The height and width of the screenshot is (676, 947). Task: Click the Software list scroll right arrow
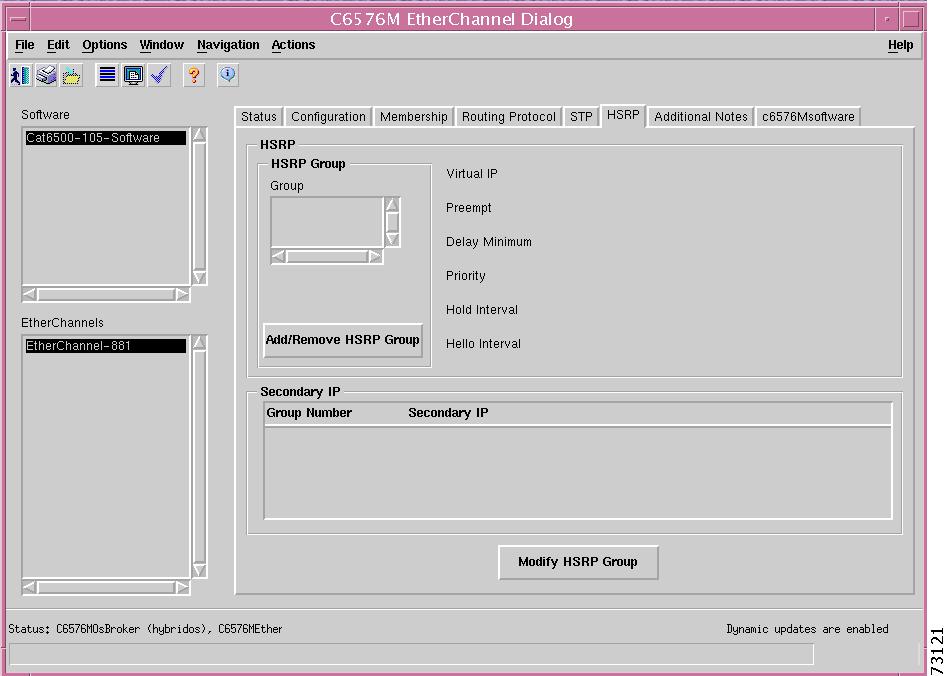tap(182, 294)
